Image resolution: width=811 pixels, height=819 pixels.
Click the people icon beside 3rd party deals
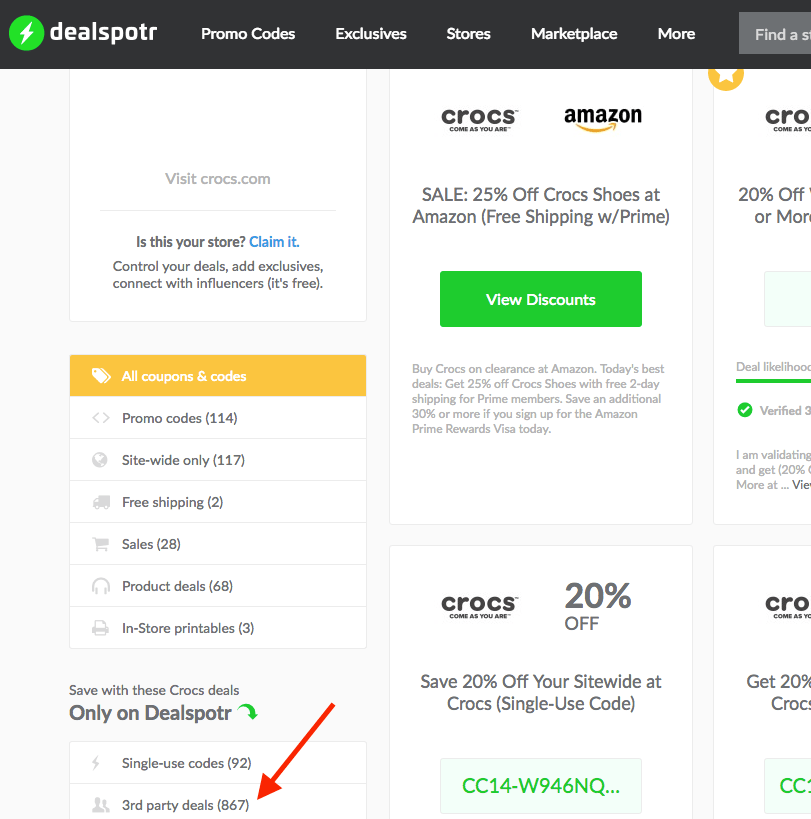(x=100, y=805)
